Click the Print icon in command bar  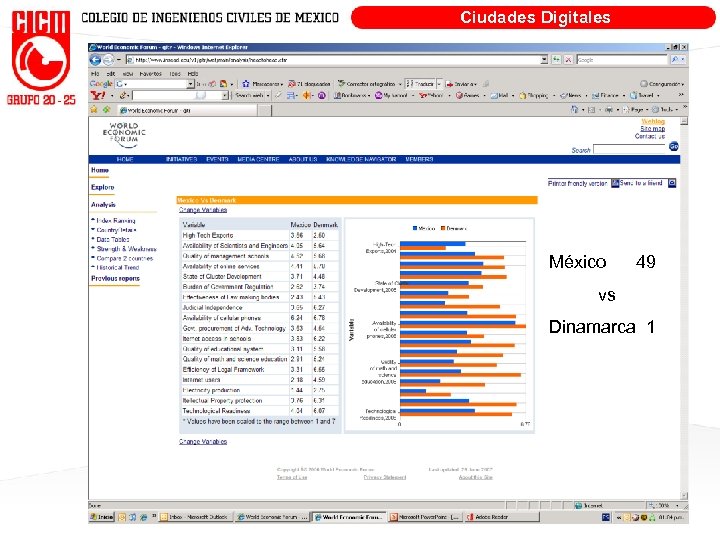(609, 109)
